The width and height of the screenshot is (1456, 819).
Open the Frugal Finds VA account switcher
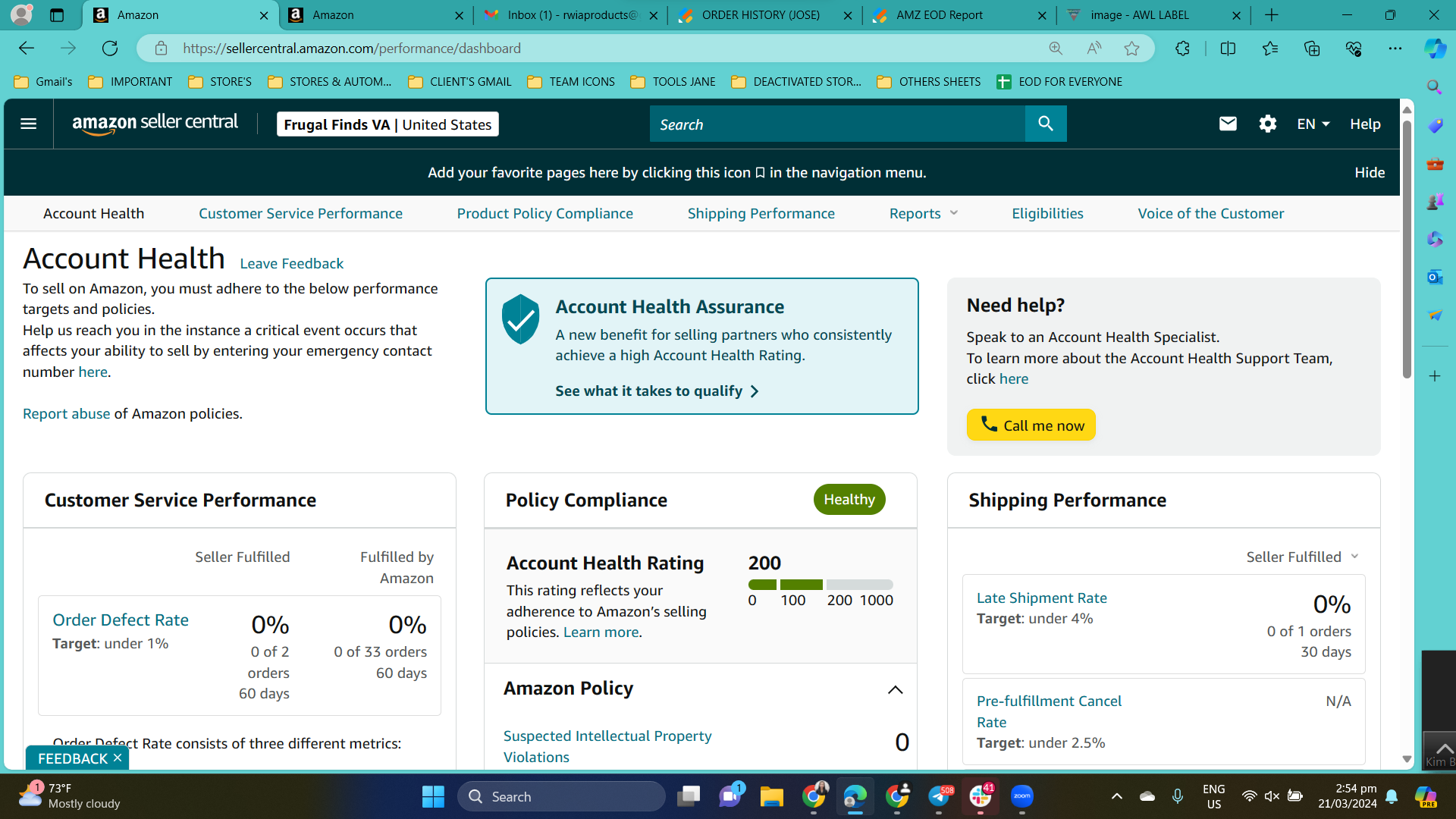[388, 124]
